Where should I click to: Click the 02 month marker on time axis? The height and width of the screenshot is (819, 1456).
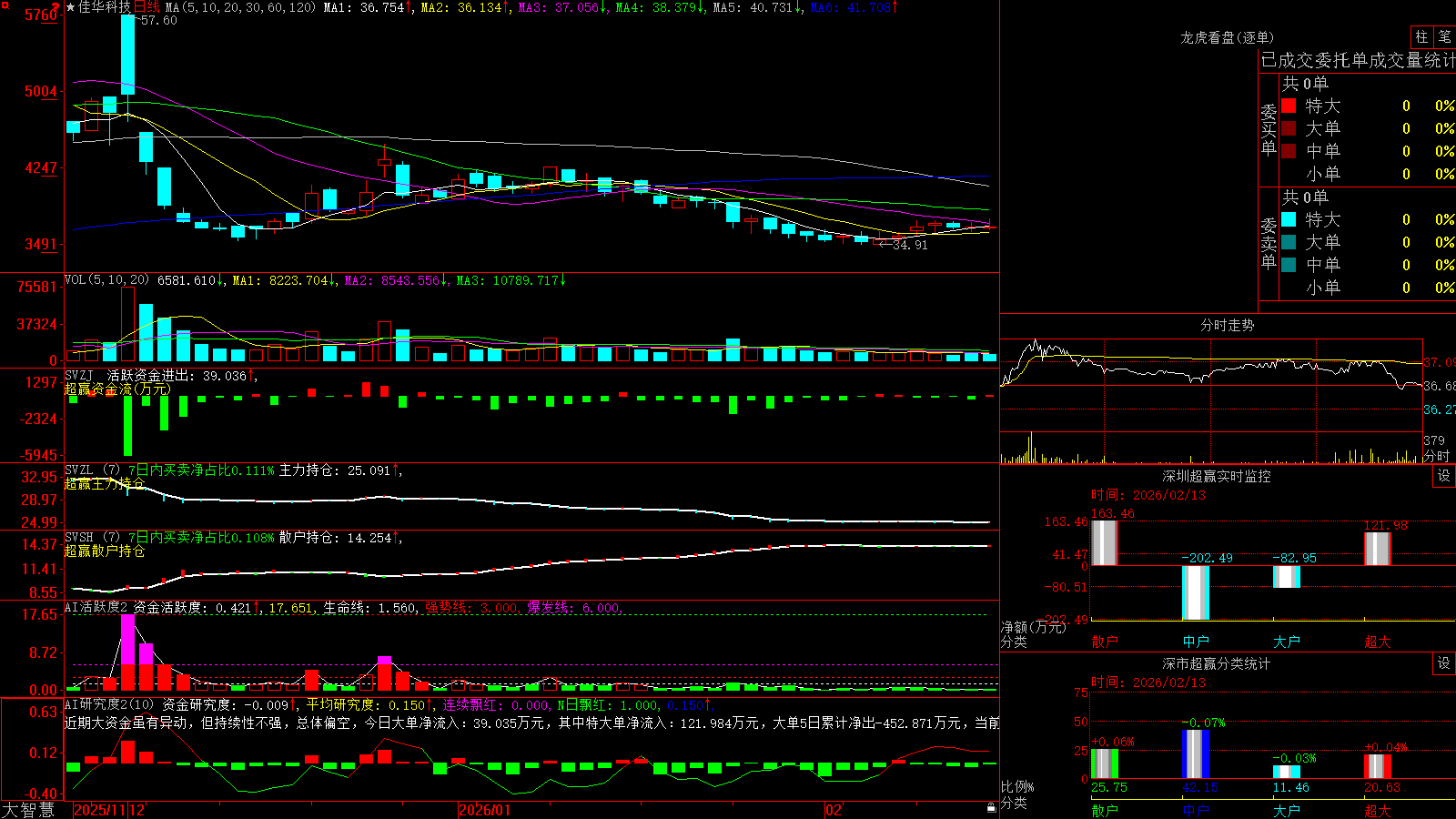(834, 810)
